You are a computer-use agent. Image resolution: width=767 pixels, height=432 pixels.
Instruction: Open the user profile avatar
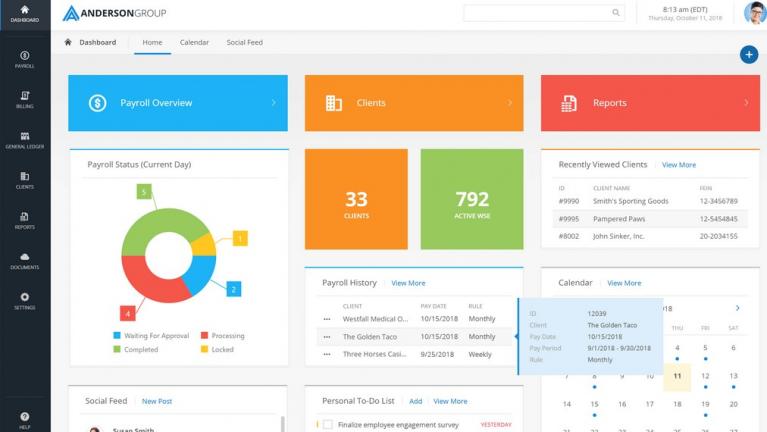tap(755, 13)
